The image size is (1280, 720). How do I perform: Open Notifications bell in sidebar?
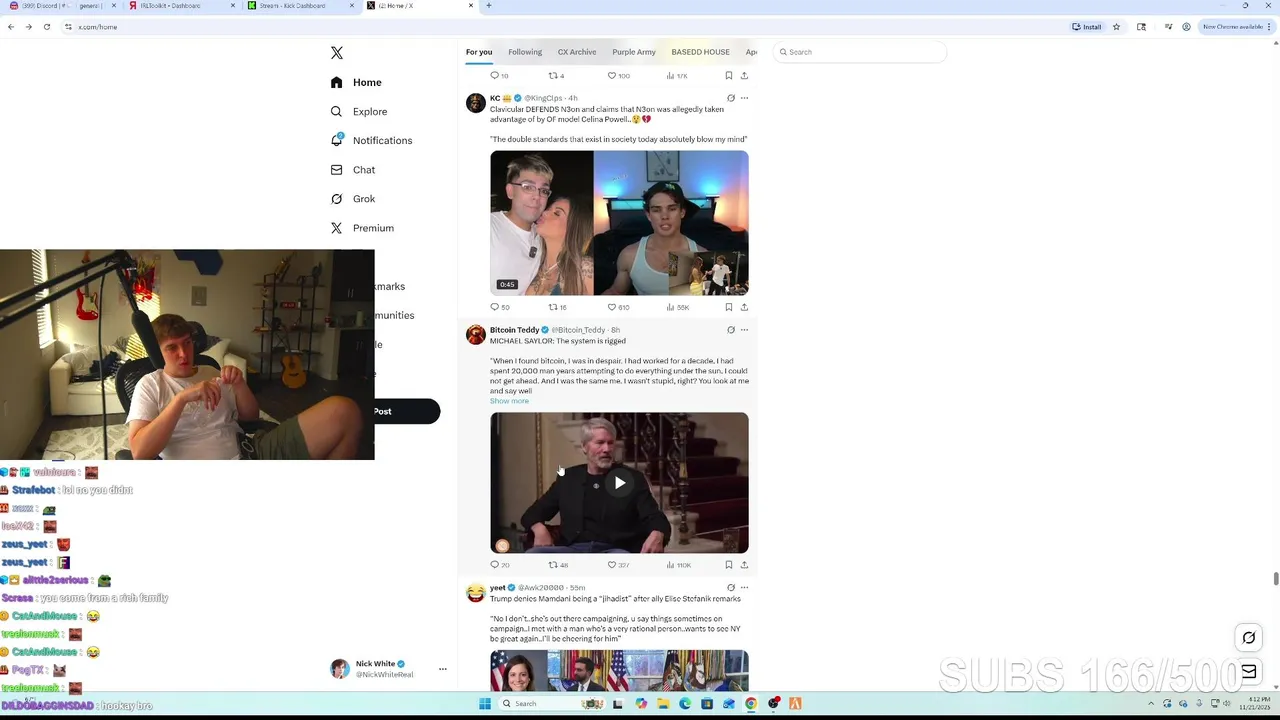pos(337,140)
